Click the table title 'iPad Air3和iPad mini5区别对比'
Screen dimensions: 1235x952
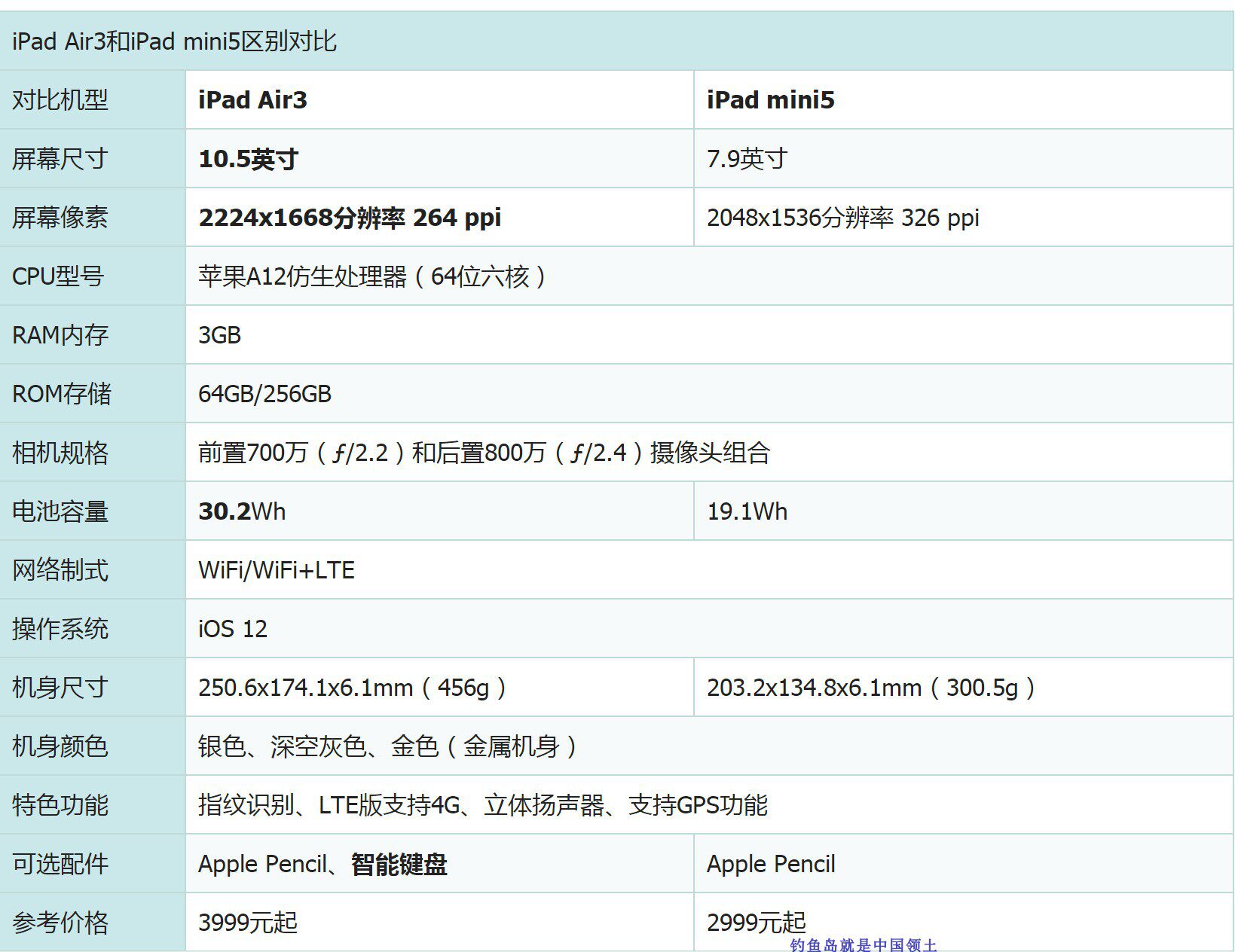174,41
